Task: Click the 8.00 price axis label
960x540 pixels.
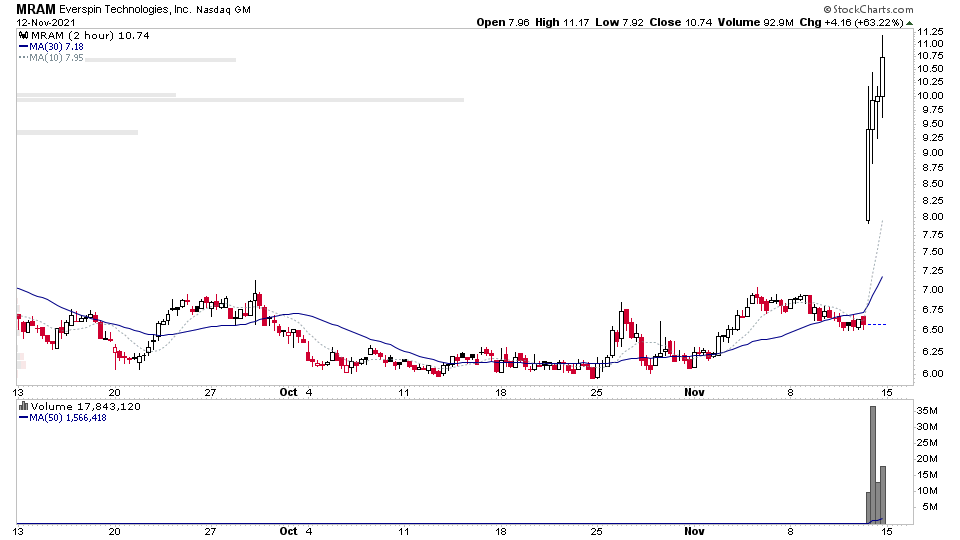Action: (932, 217)
